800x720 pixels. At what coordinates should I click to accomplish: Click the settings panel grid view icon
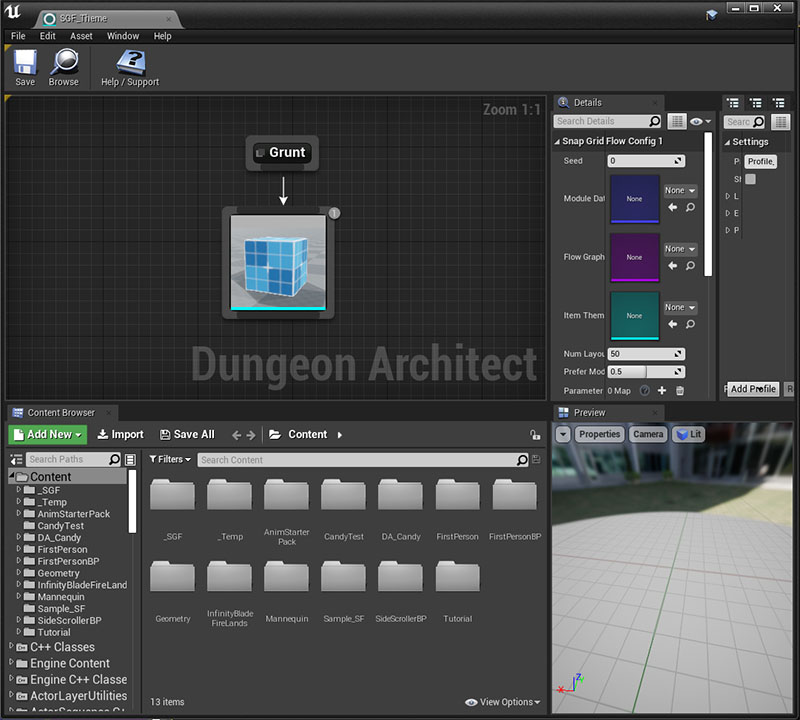tap(781, 121)
